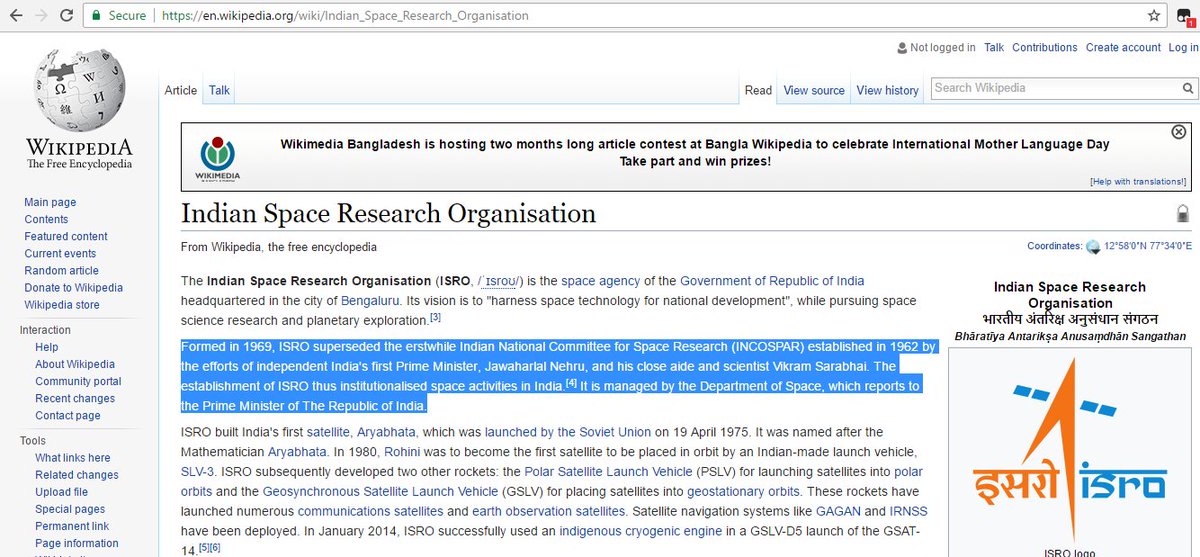The image size is (1200, 557).
Task: Follow launched by the Soviet Union link
Action: tap(568, 432)
